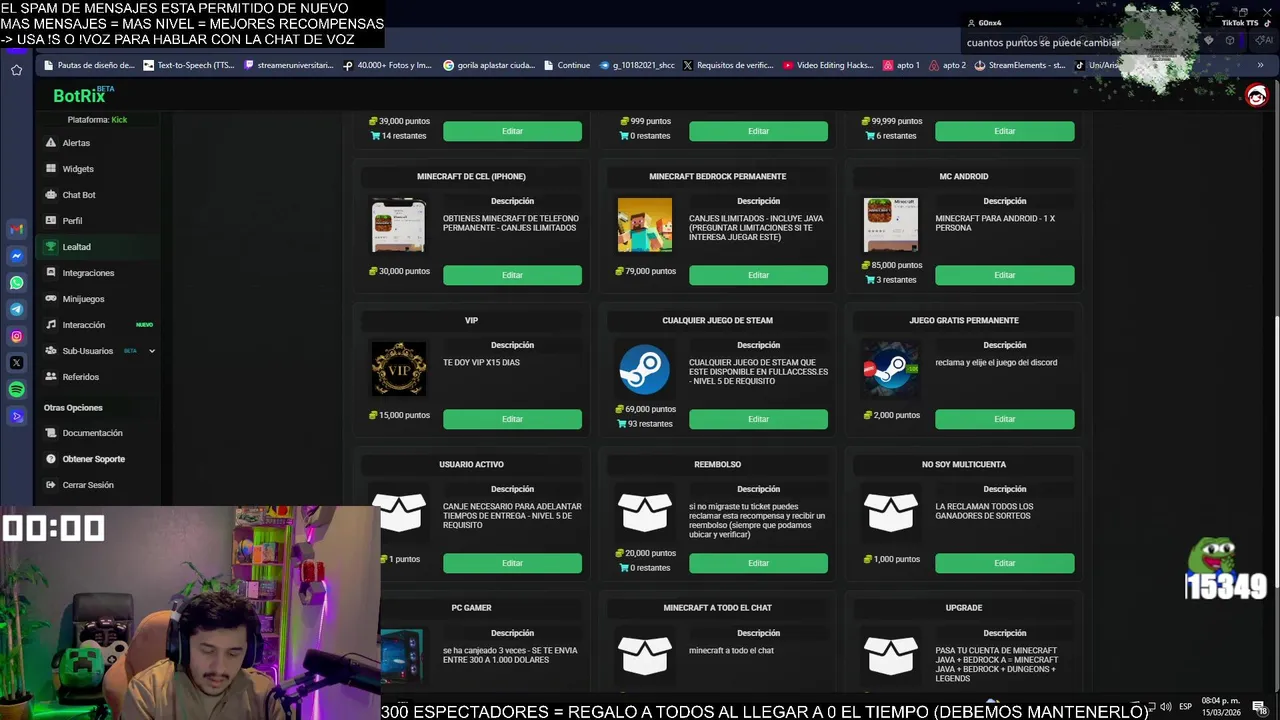This screenshot has width=1280, height=720.
Task: Click the Minecraft iPhone reward thumbnail
Action: (398, 225)
